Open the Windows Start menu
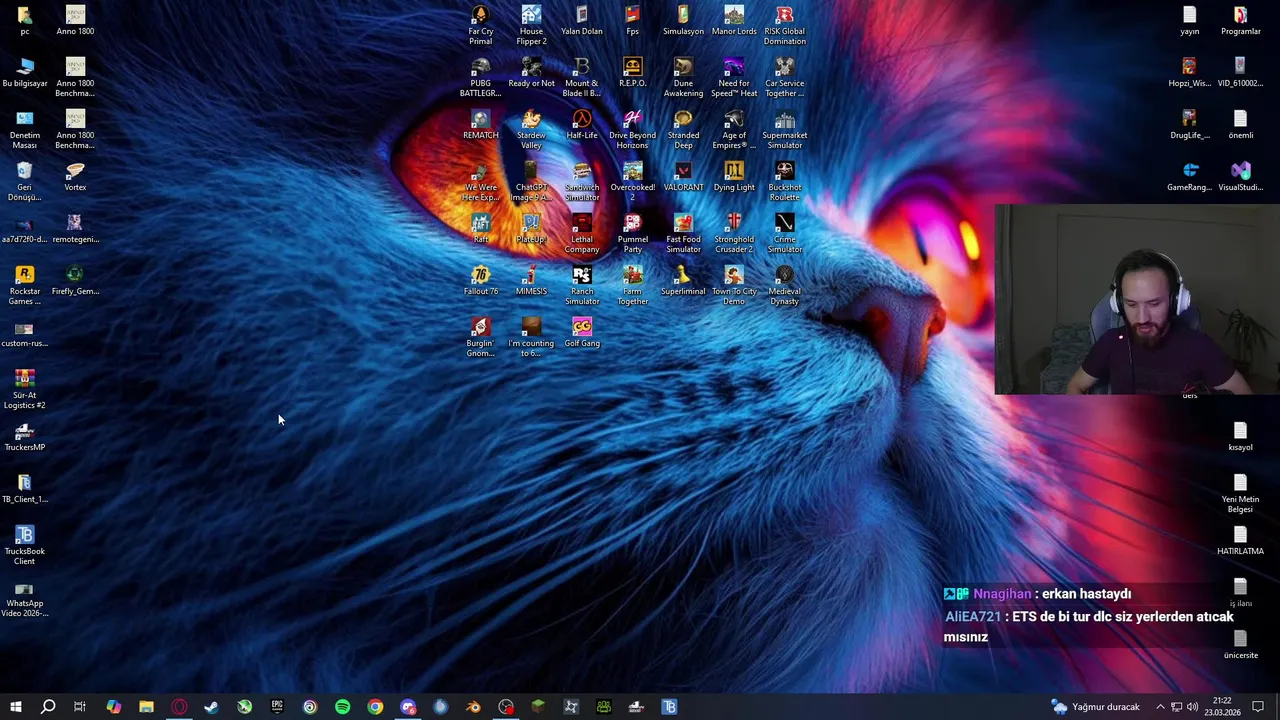 click(15, 707)
